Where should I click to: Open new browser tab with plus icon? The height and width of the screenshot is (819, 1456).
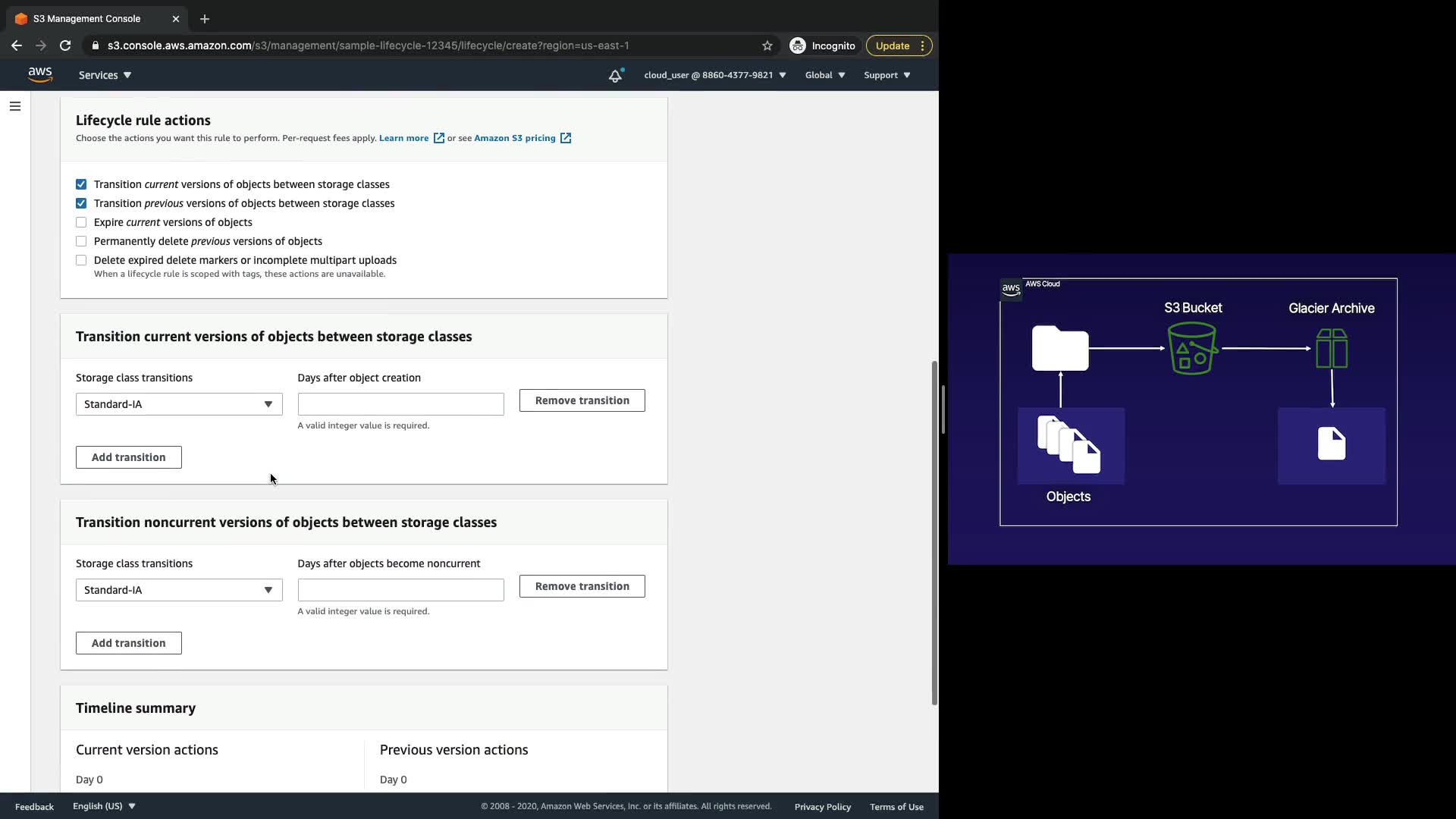(x=205, y=19)
